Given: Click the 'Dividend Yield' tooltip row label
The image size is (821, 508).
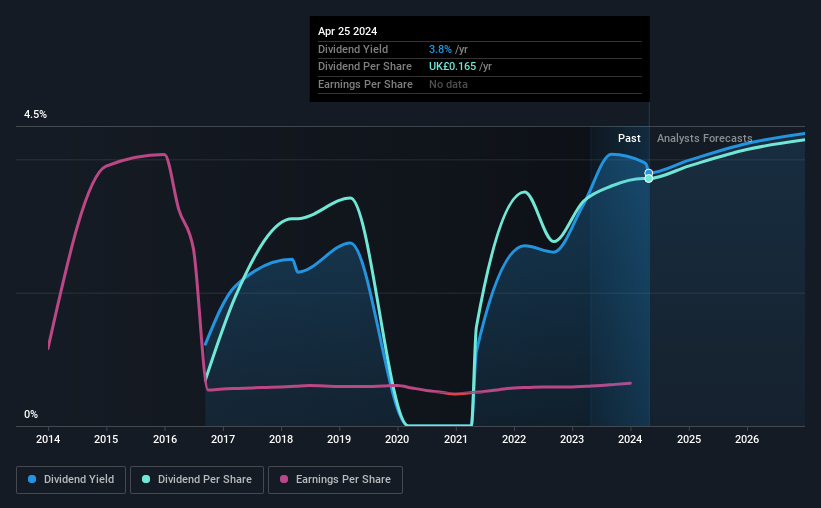Looking at the screenshot, I should click(353, 49).
